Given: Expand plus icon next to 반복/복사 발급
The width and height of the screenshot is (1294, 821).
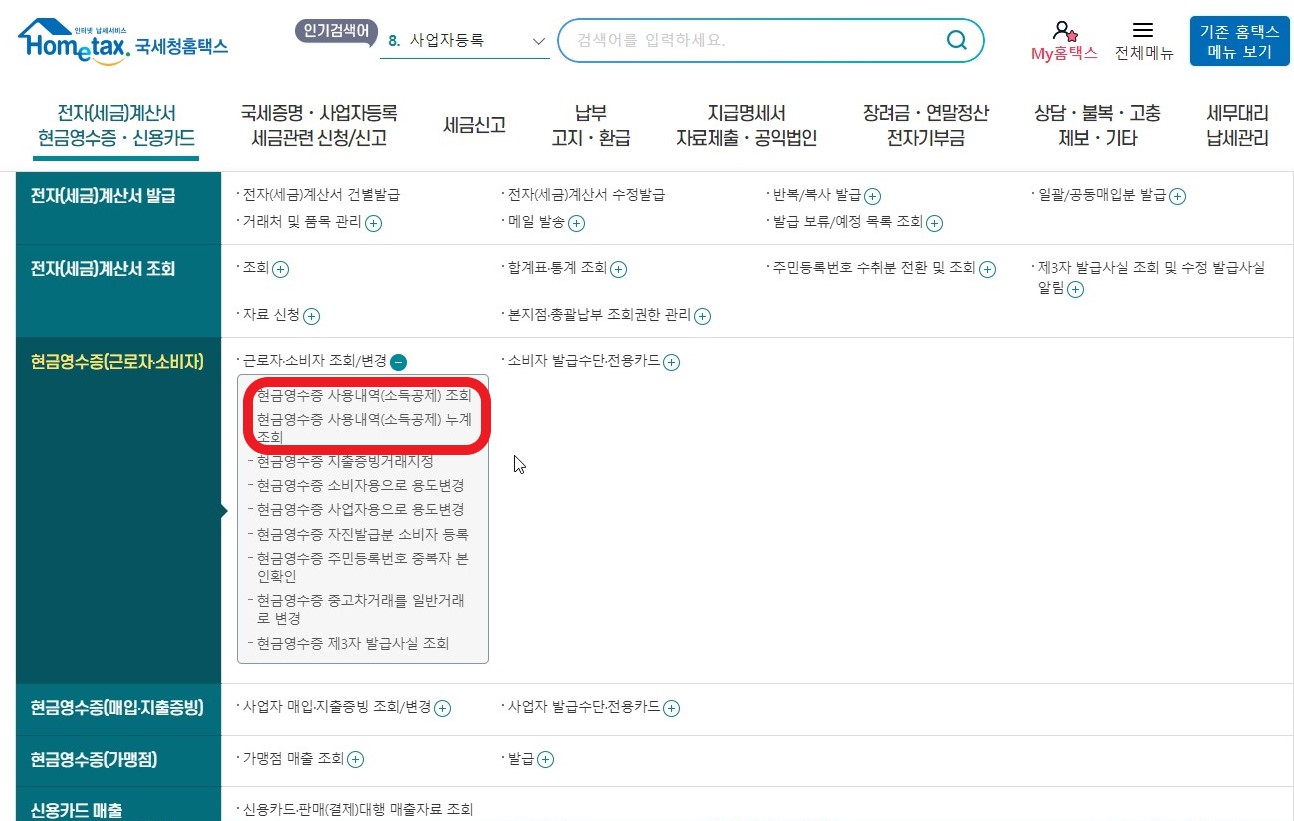Looking at the screenshot, I should (x=872, y=196).
